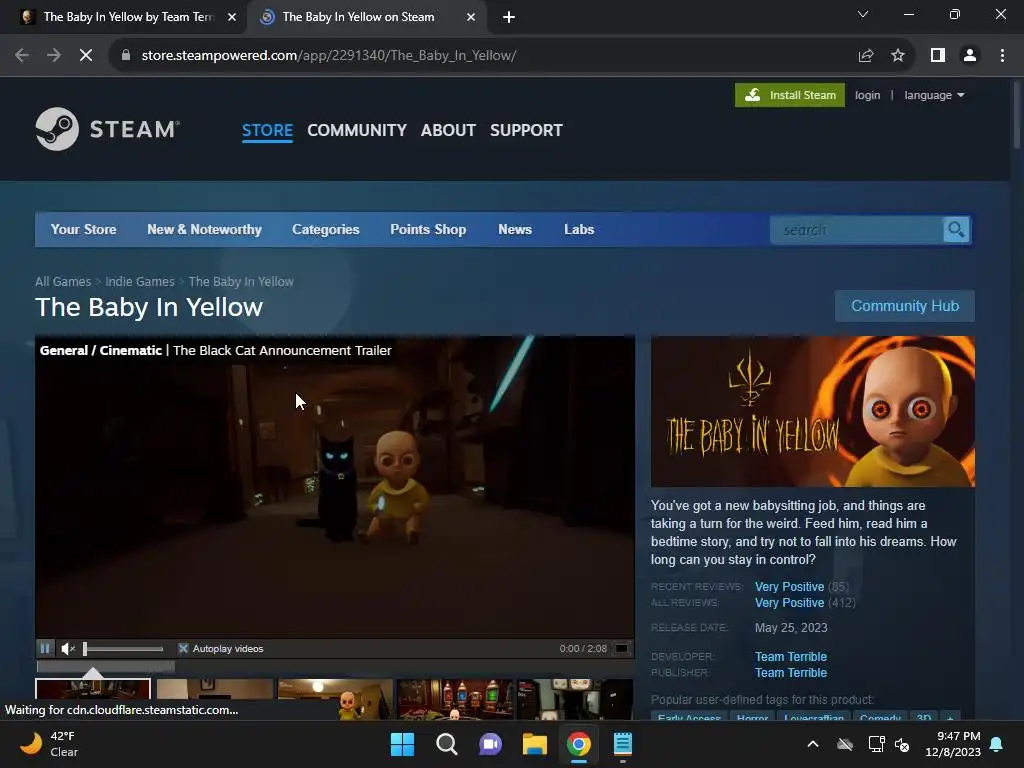This screenshot has height=768, width=1024.
Task: Open the COMMUNITY top navigation item
Action: (357, 131)
